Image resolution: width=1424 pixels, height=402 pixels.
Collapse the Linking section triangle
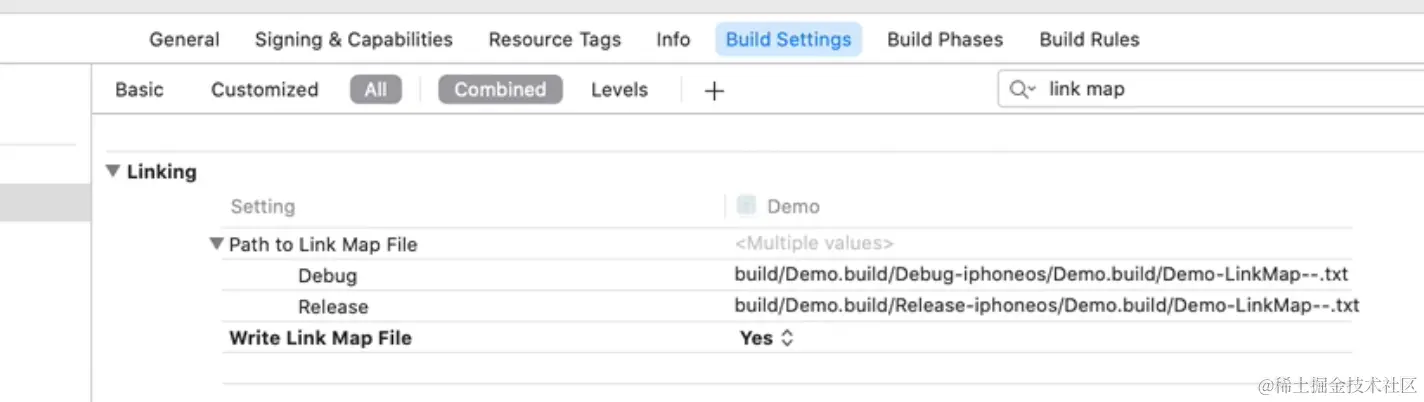[x=113, y=172]
